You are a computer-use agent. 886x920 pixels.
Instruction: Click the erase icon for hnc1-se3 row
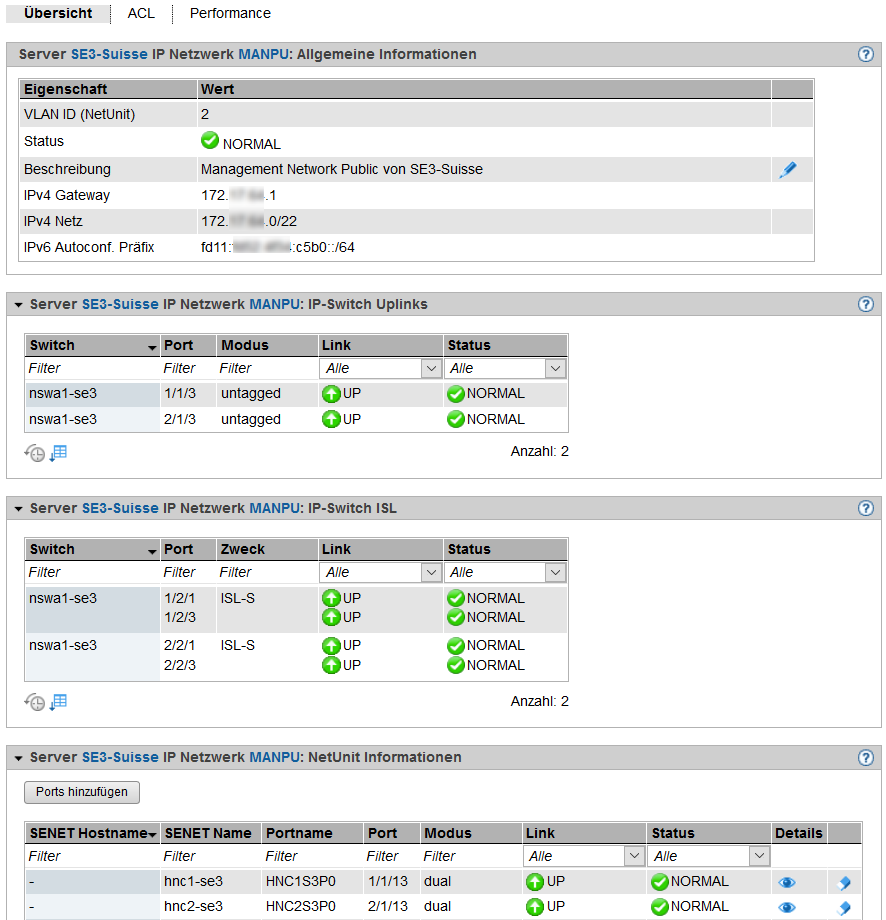(843, 883)
